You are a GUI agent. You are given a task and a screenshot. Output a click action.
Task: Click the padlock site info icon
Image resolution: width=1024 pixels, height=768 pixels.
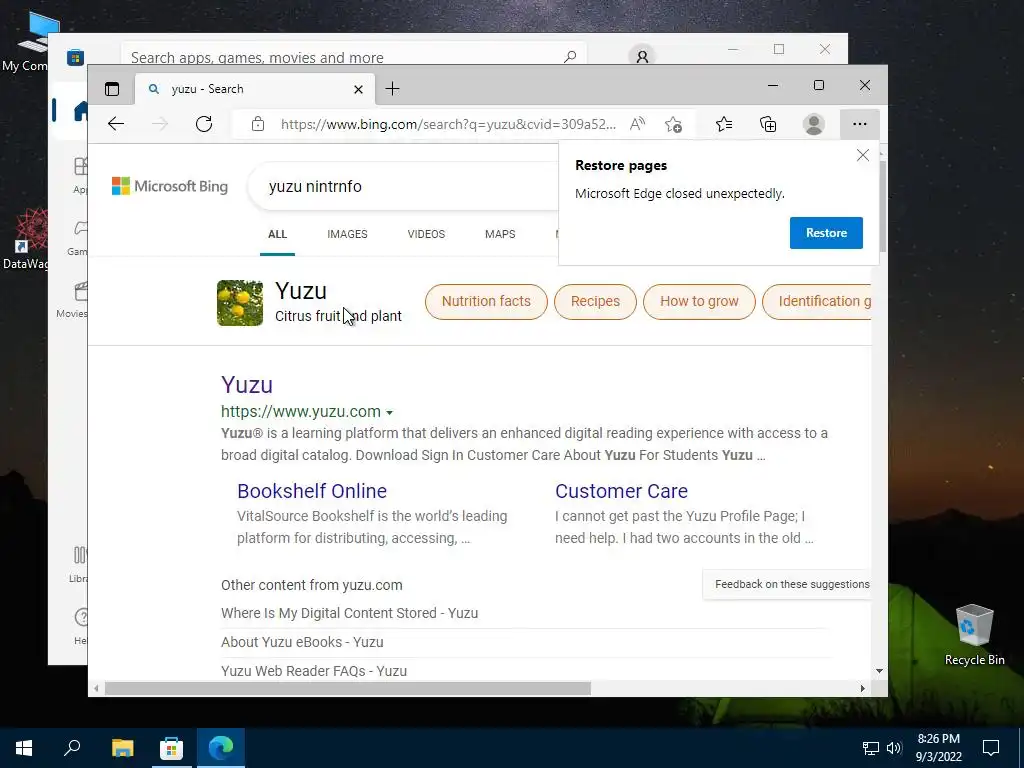[x=258, y=124]
